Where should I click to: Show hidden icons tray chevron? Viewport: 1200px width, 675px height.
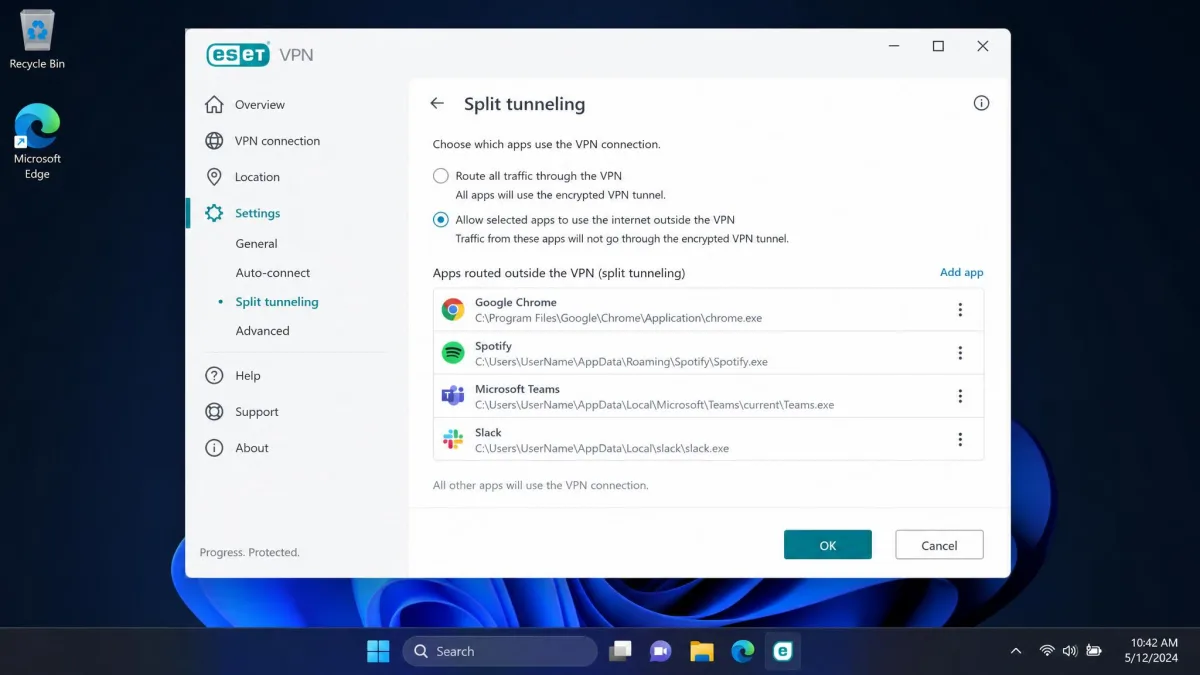tap(1016, 651)
